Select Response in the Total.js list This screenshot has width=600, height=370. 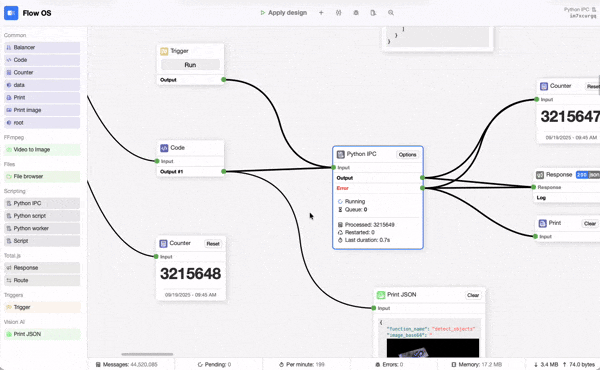point(42,268)
